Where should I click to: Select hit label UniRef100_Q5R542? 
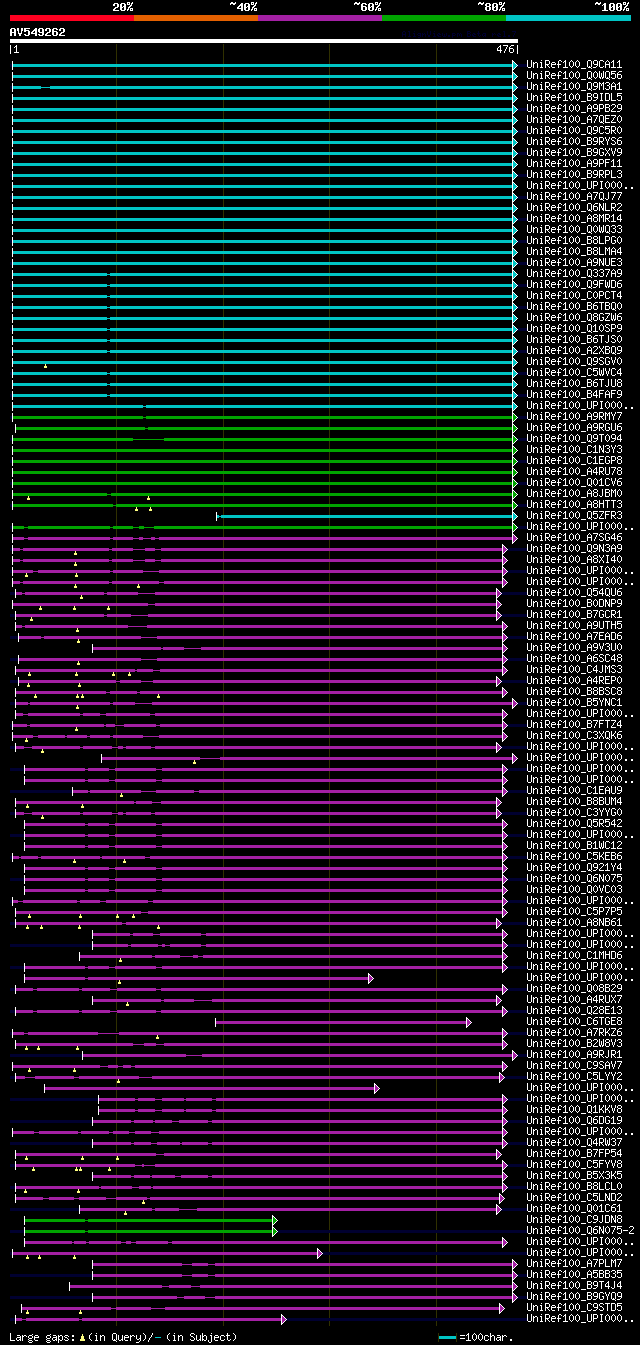point(574,824)
